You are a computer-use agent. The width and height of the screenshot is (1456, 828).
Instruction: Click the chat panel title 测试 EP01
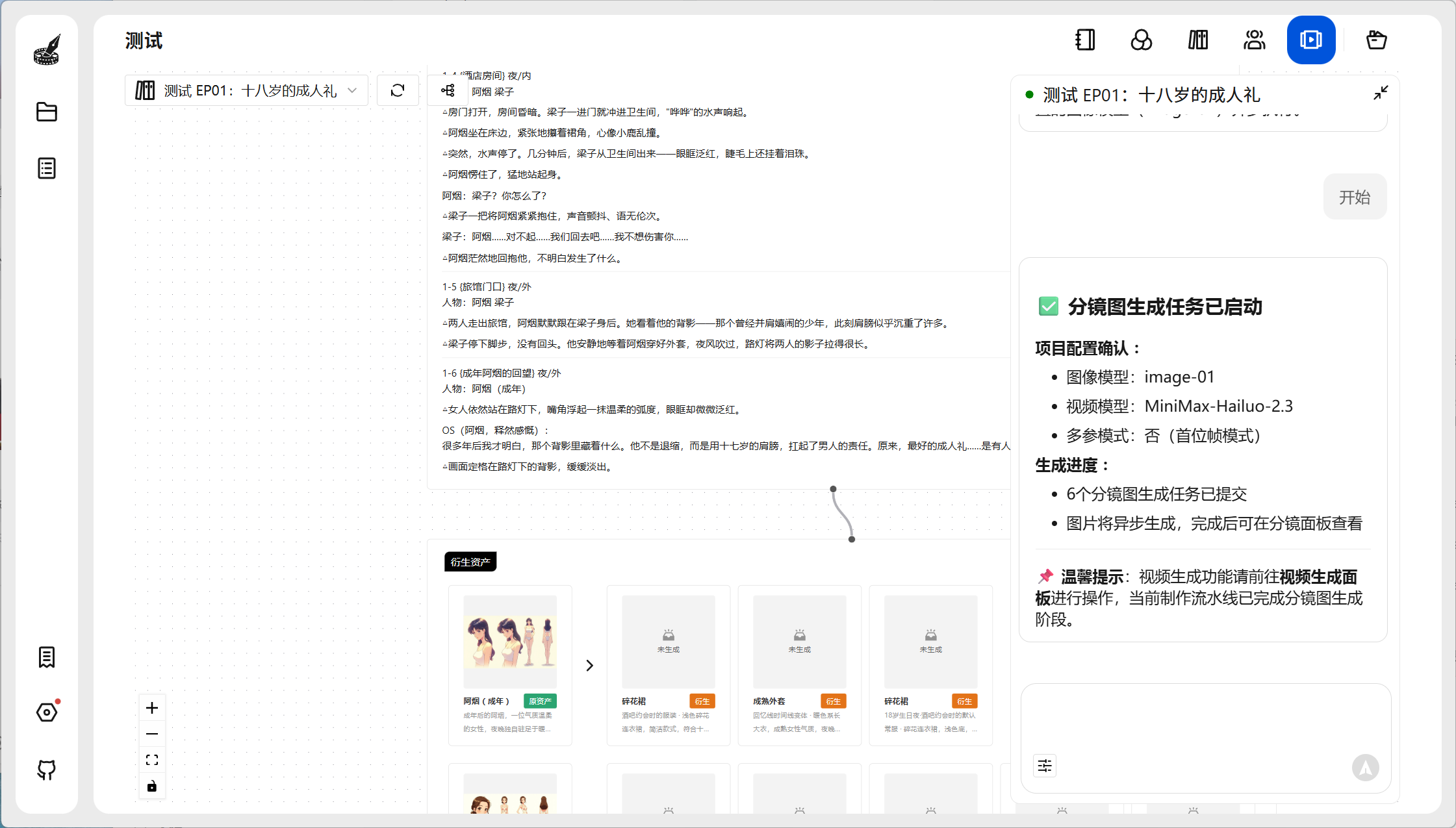(x=1151, y=95)
